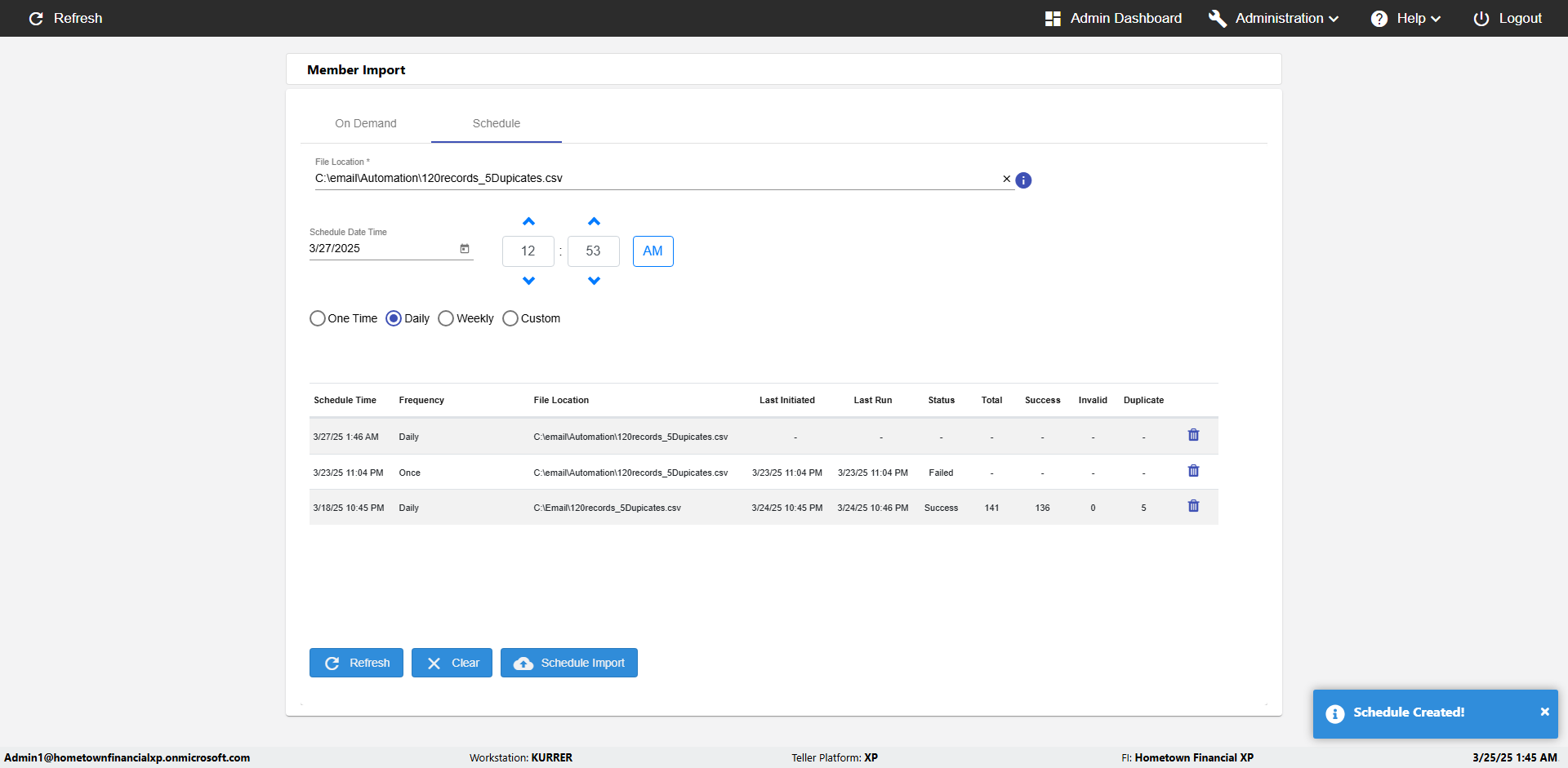
Task: Delete the 3/18/25 10:45 PM schedule row
Action: (1193, 506)
